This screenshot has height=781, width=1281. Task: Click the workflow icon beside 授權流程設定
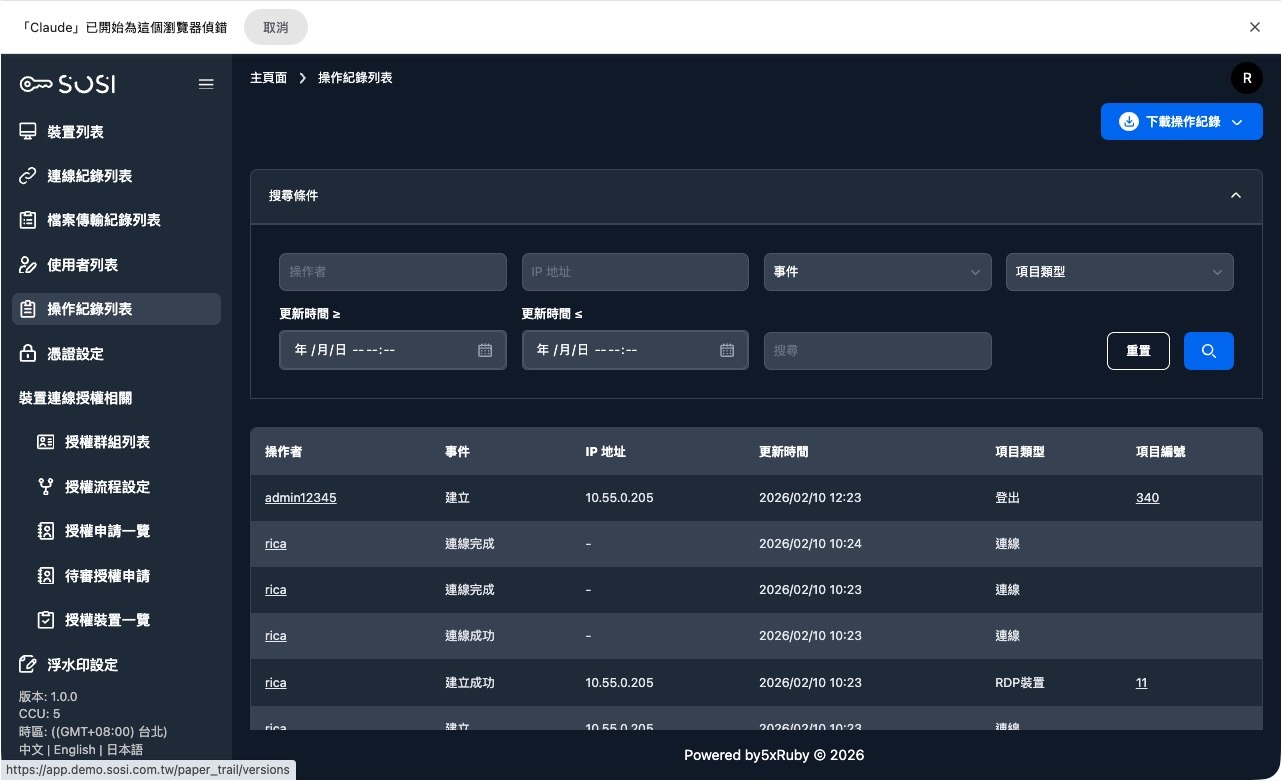pos(45,487)
